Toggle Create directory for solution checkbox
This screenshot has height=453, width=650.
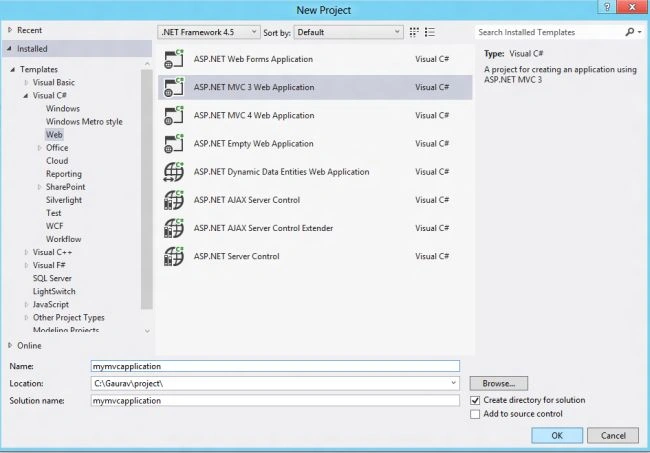pyautogui.click(x=475, y=400)
